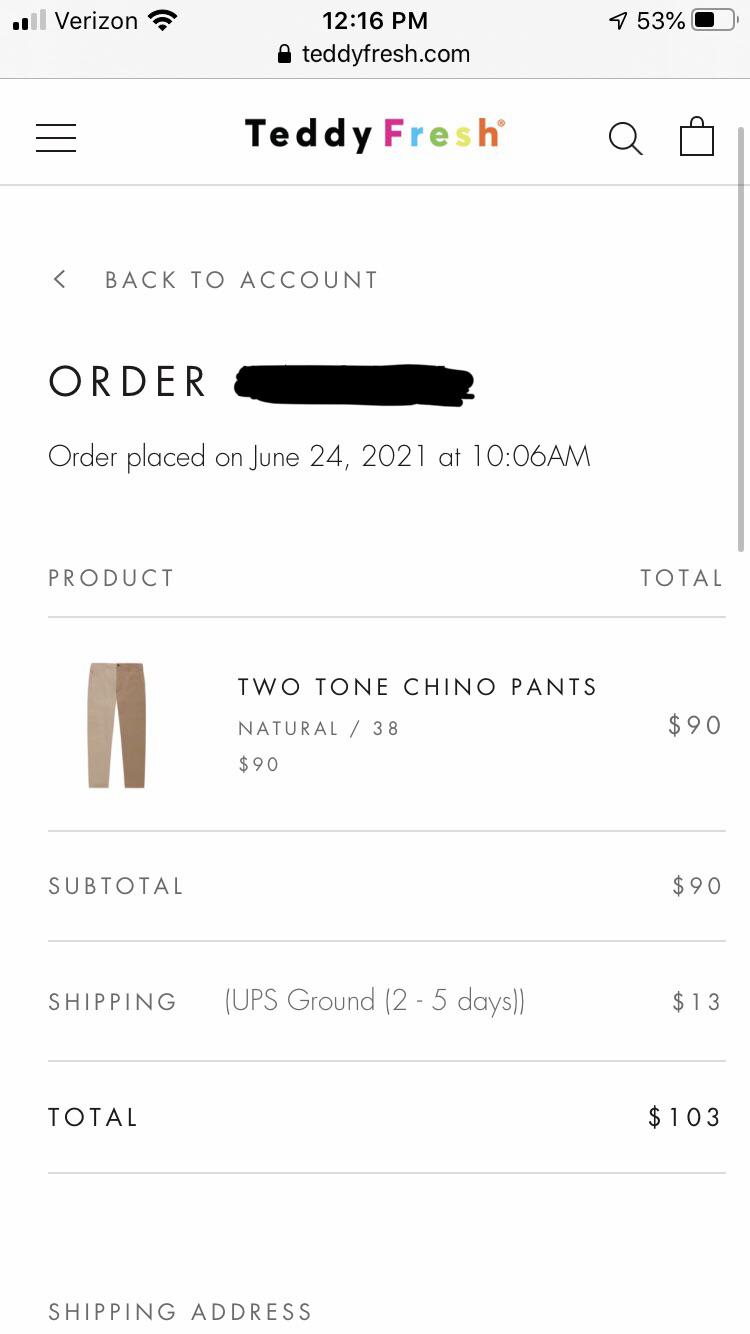Go back via Back to Account link
This screenshot has width=750, height=1334.
pos(241,280)
